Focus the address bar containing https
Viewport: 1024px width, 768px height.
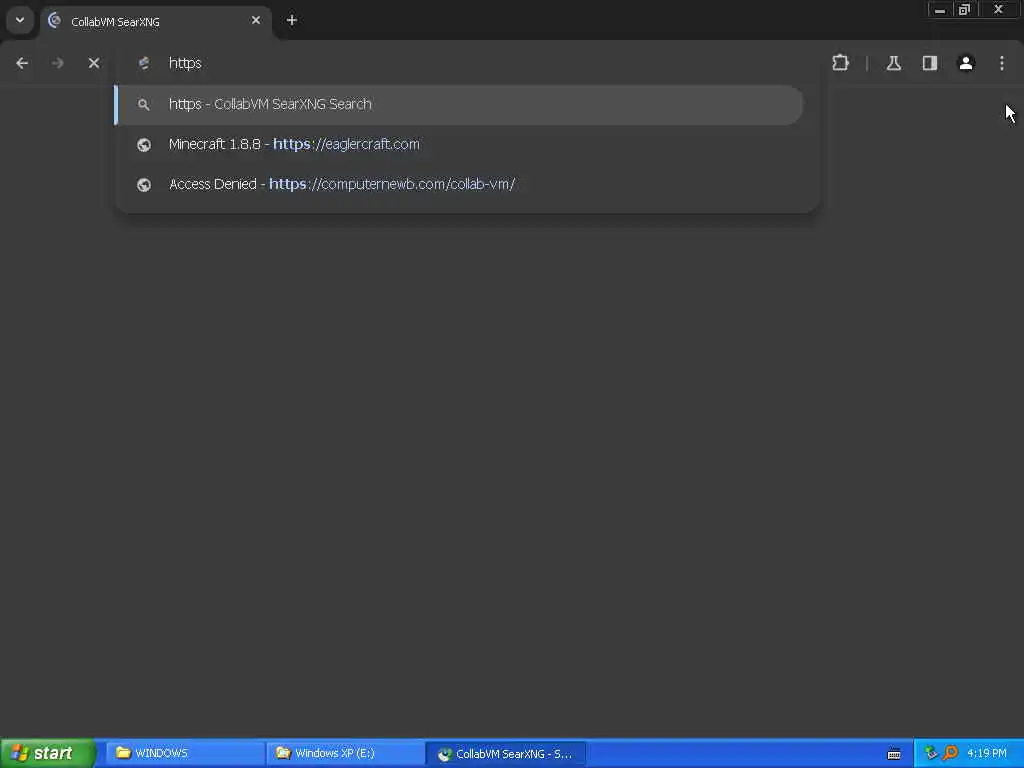468,63
